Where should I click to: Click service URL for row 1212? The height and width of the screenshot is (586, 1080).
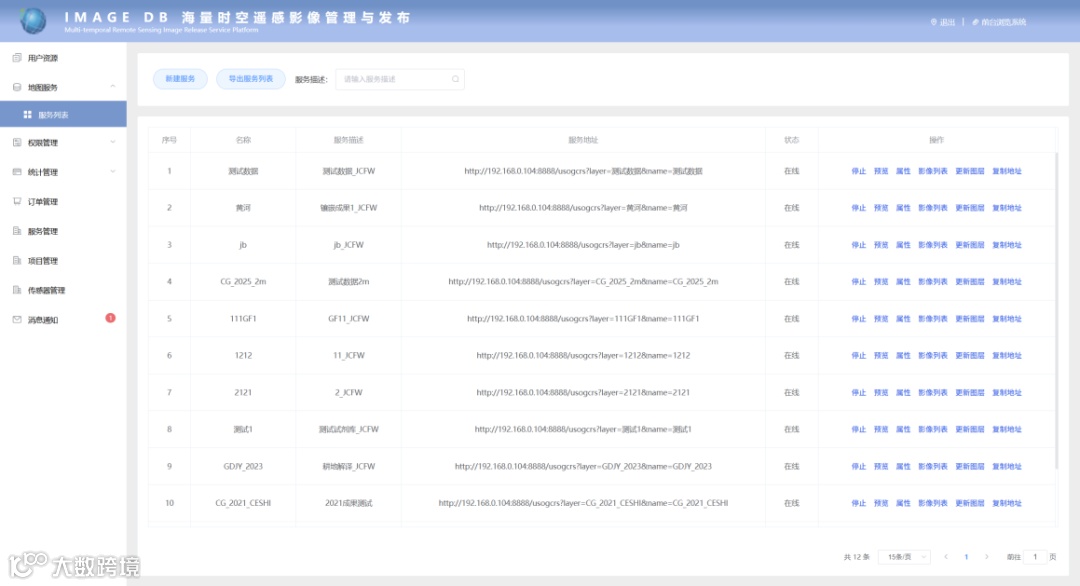(x=583, y=355)
